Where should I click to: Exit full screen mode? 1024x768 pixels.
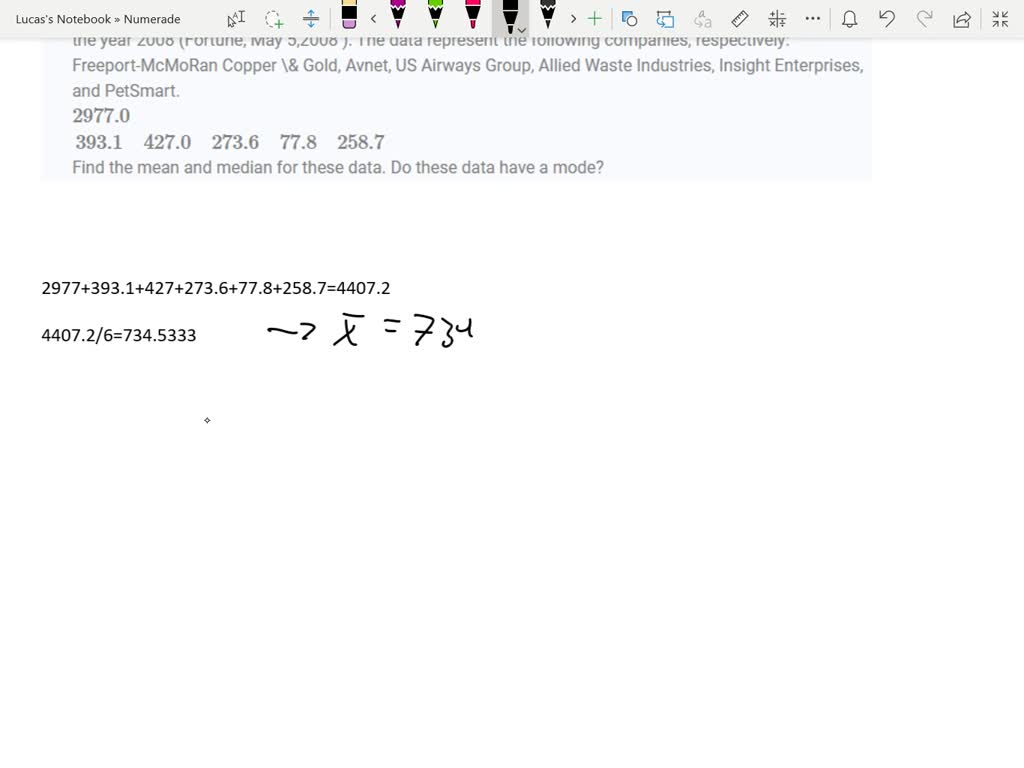tap(1000, 19)
